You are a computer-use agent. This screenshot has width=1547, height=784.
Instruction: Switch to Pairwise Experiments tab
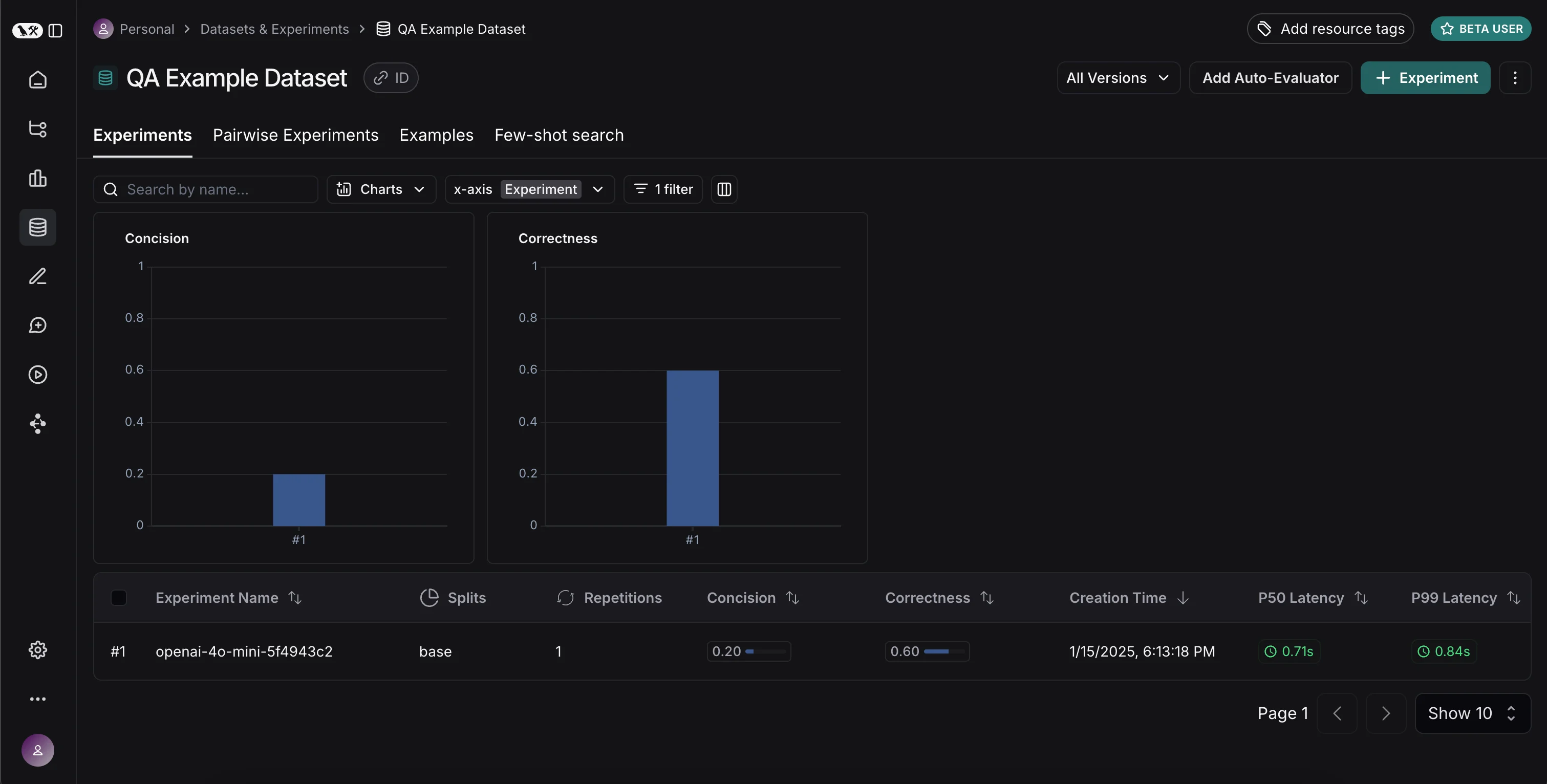pyautogui.click(x=295, y=135)
